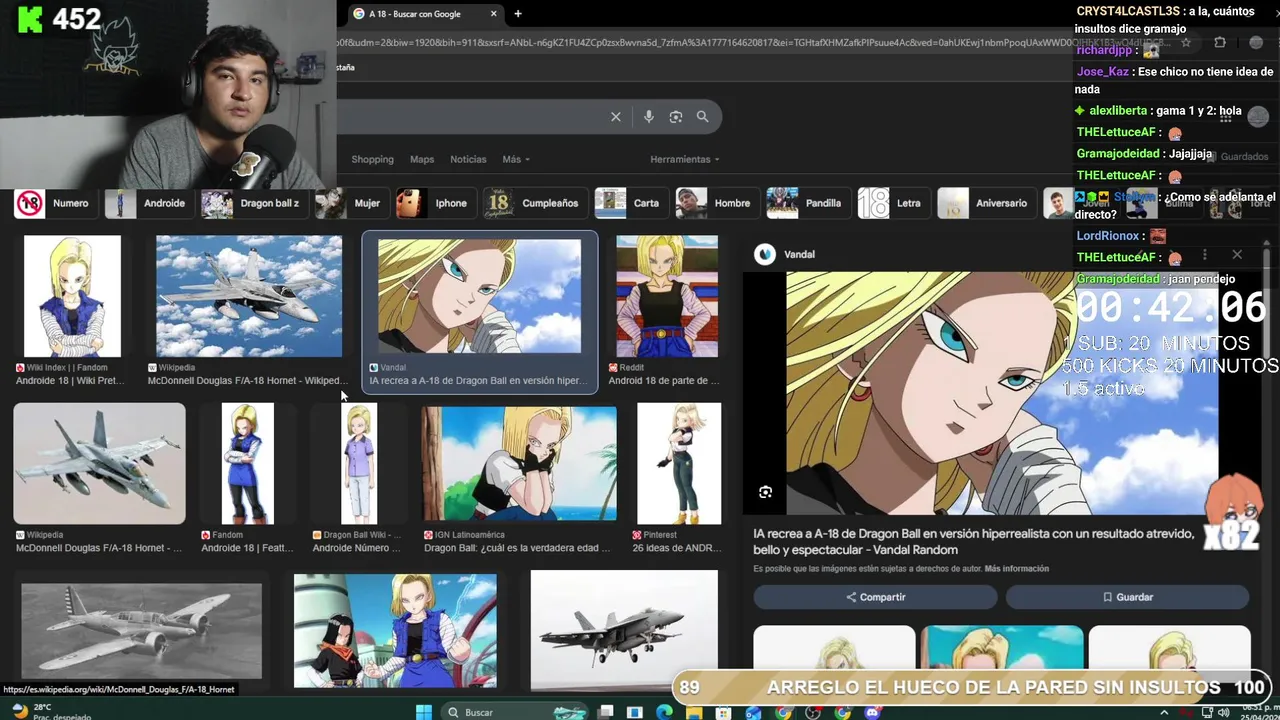Switch to the Noticias results tab
This screenshot has width=1280, height=720.
coord(468,159)
